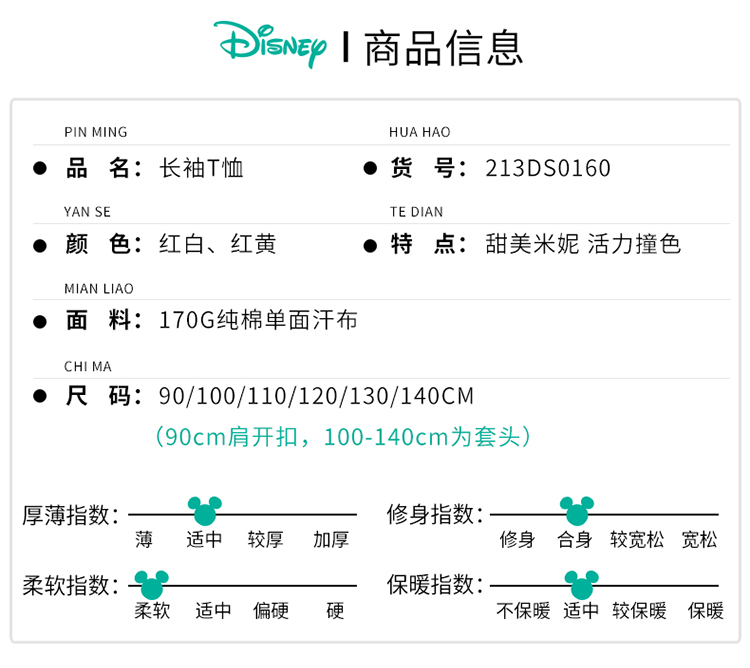Click 硬 at the softness scale's end
The image size is (750, 668).
pyautogui.click(x=335, y=610)
